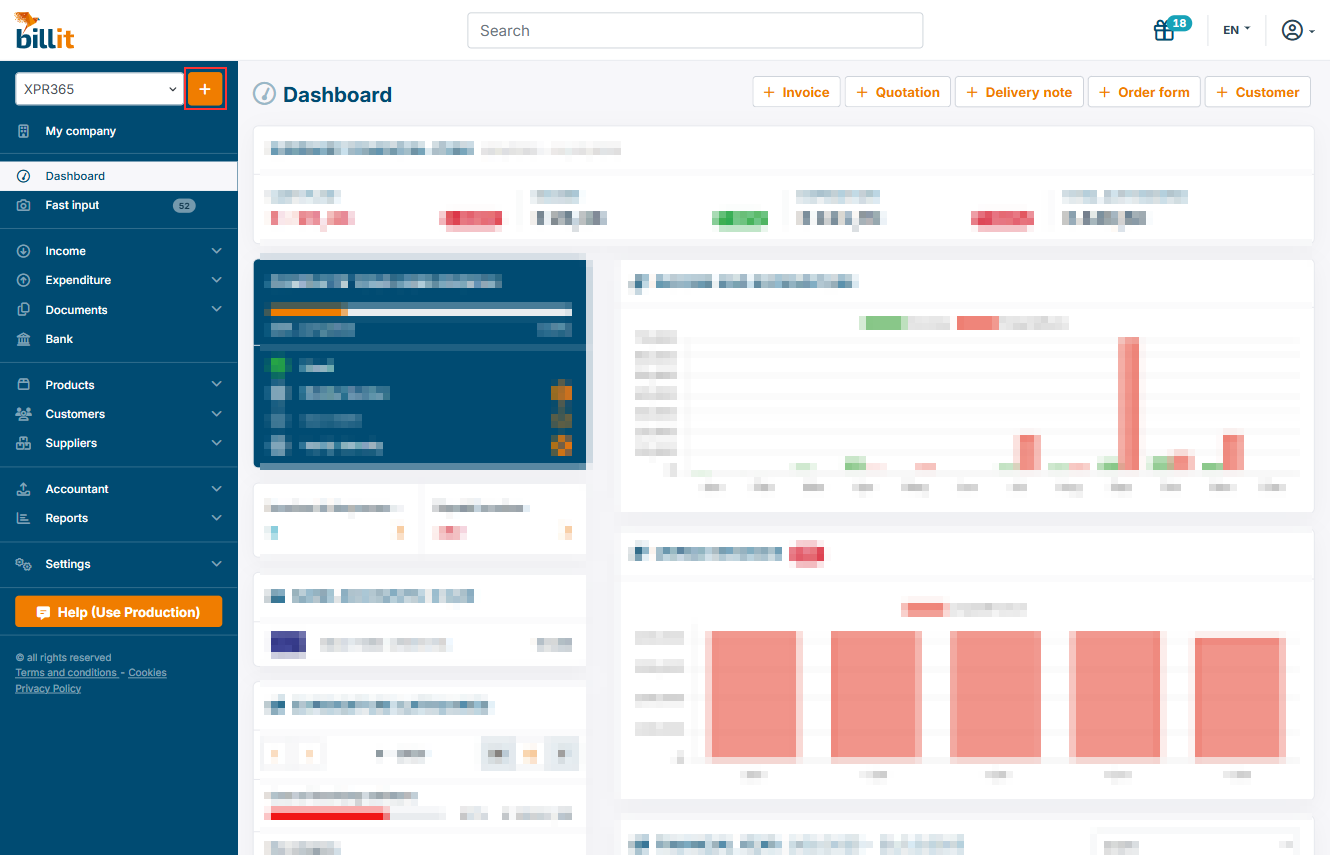Open the EN language dropdown
This screenshot has height=855, width=1330.
point(1236,30)
